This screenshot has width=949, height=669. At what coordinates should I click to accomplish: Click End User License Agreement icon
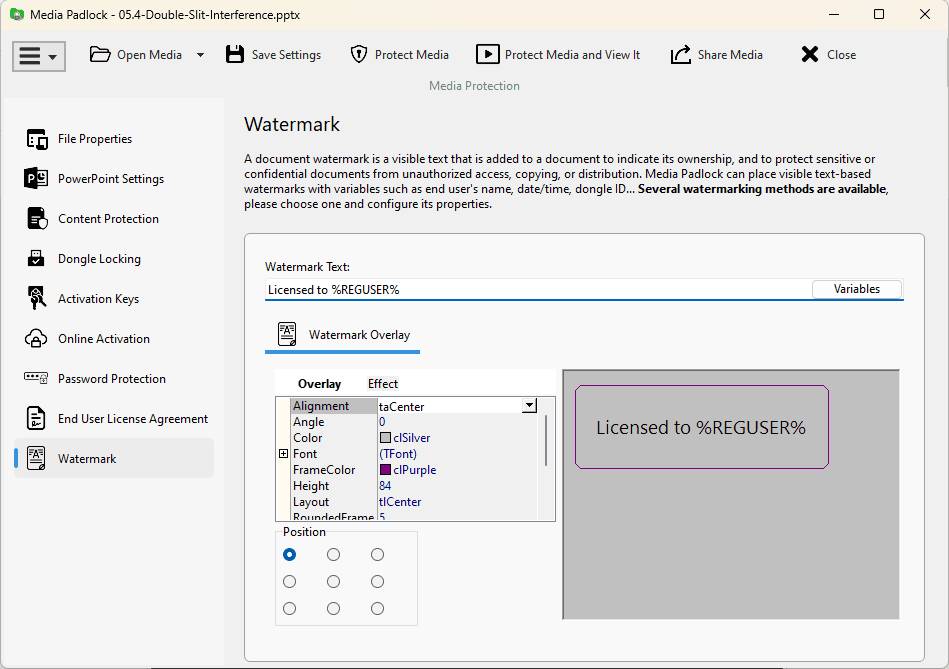coord(37,419)
